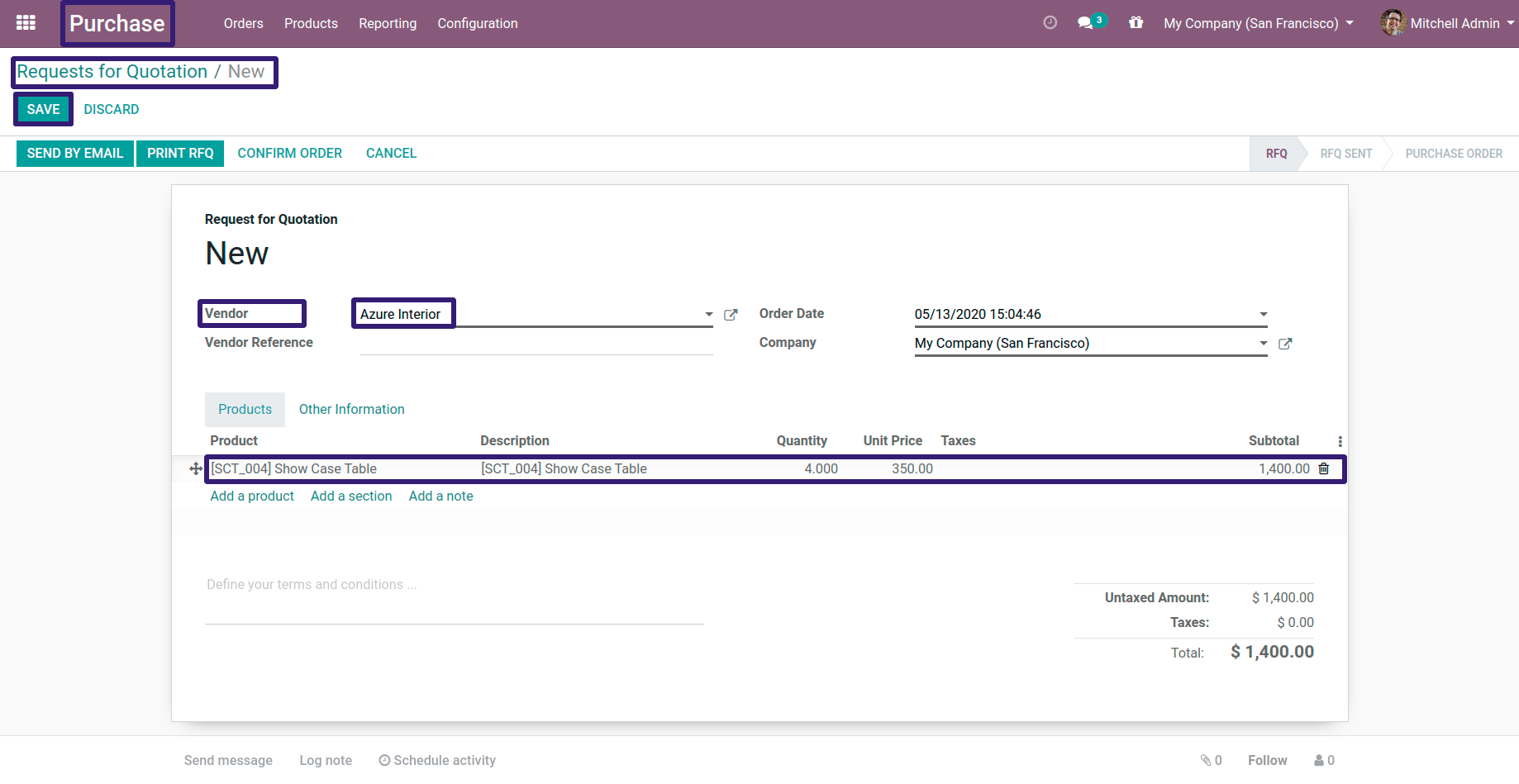Click the Description column header
The image size is (1519, 784).
pos(515,441)
